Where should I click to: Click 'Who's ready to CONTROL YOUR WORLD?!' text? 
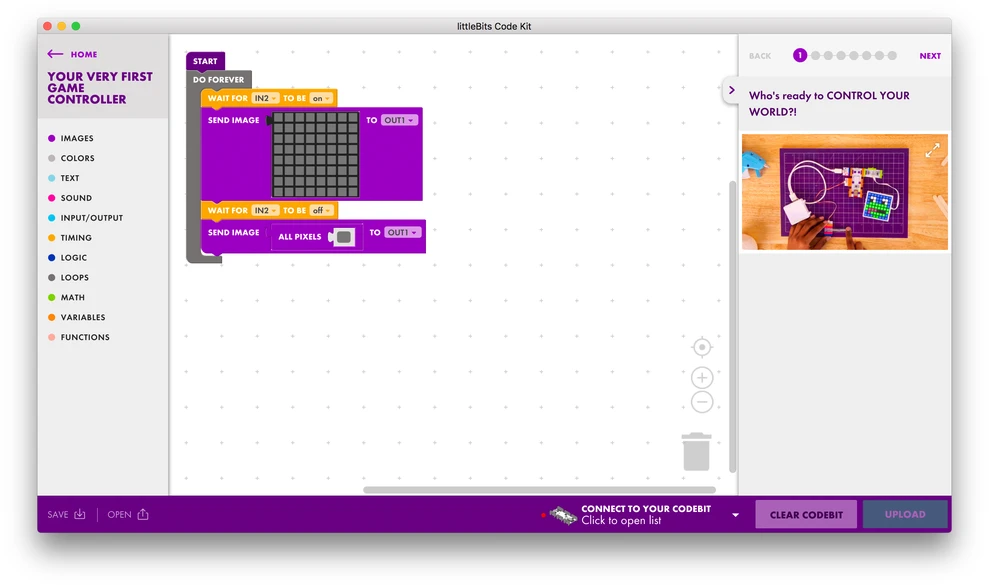(x=829, y=103)
